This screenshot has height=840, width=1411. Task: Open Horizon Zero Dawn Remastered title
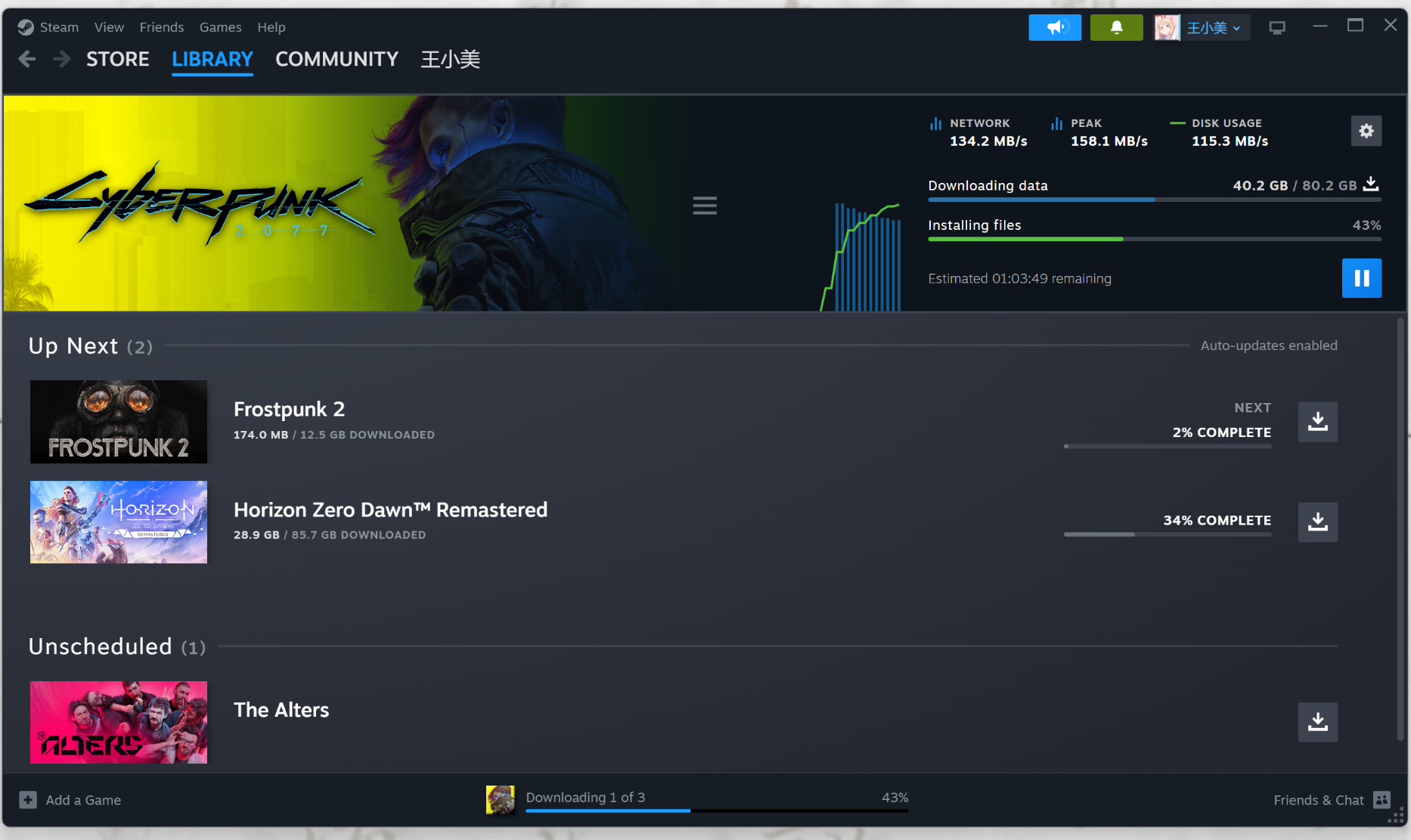(390, 510)
